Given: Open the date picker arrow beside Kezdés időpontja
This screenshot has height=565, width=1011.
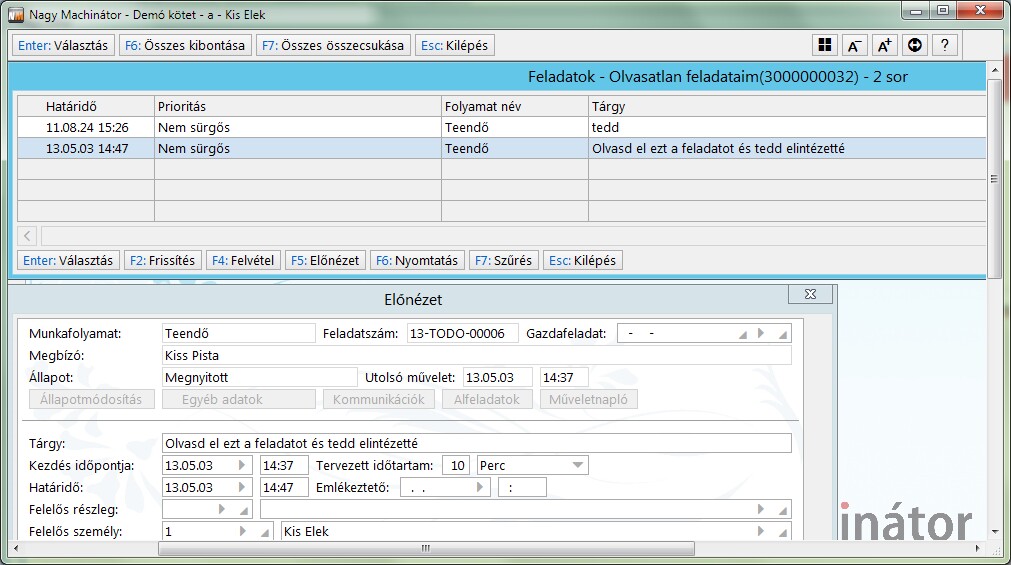Looking at the screenshot, I should coord(241,465).
